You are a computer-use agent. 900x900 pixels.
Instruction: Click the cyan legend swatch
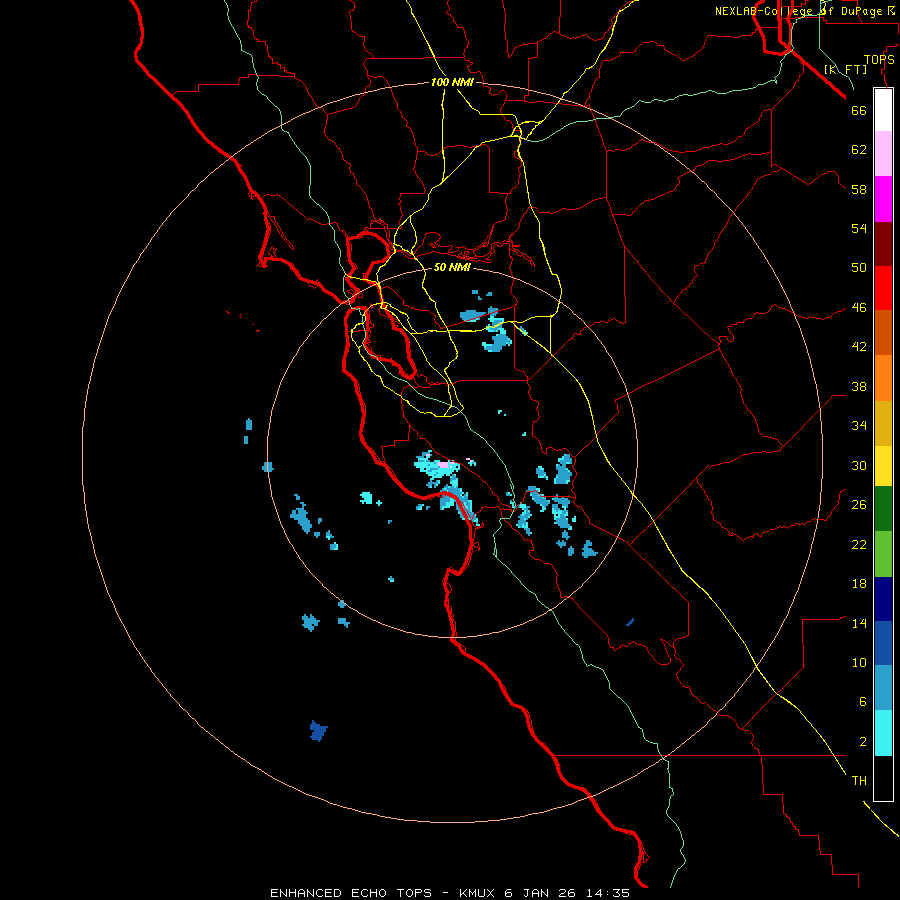tap(883, 733)
